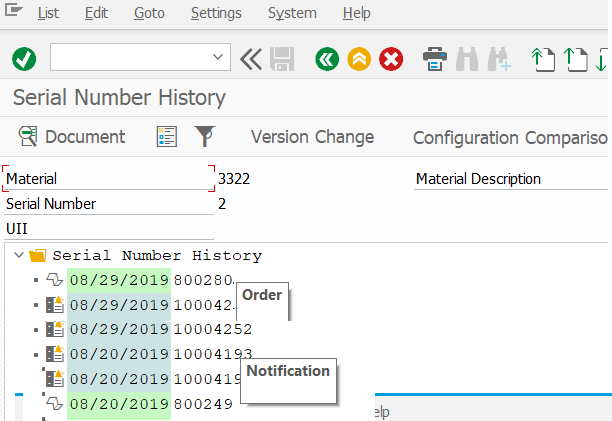Click the Configuration Comparison button

(x=510, y=137)
